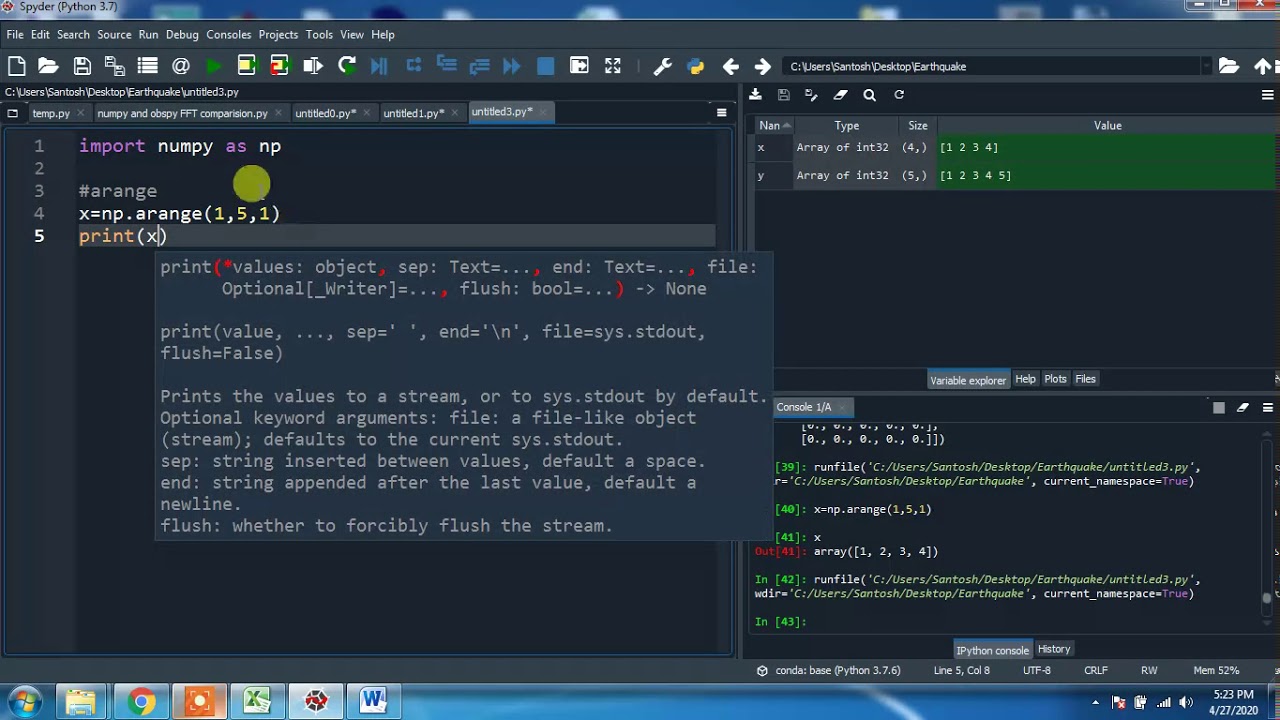The image size is (1280, 720).
Task: Interrupt kernel with console stop square
Action: pyautogui.click(x=1218, y=407)
